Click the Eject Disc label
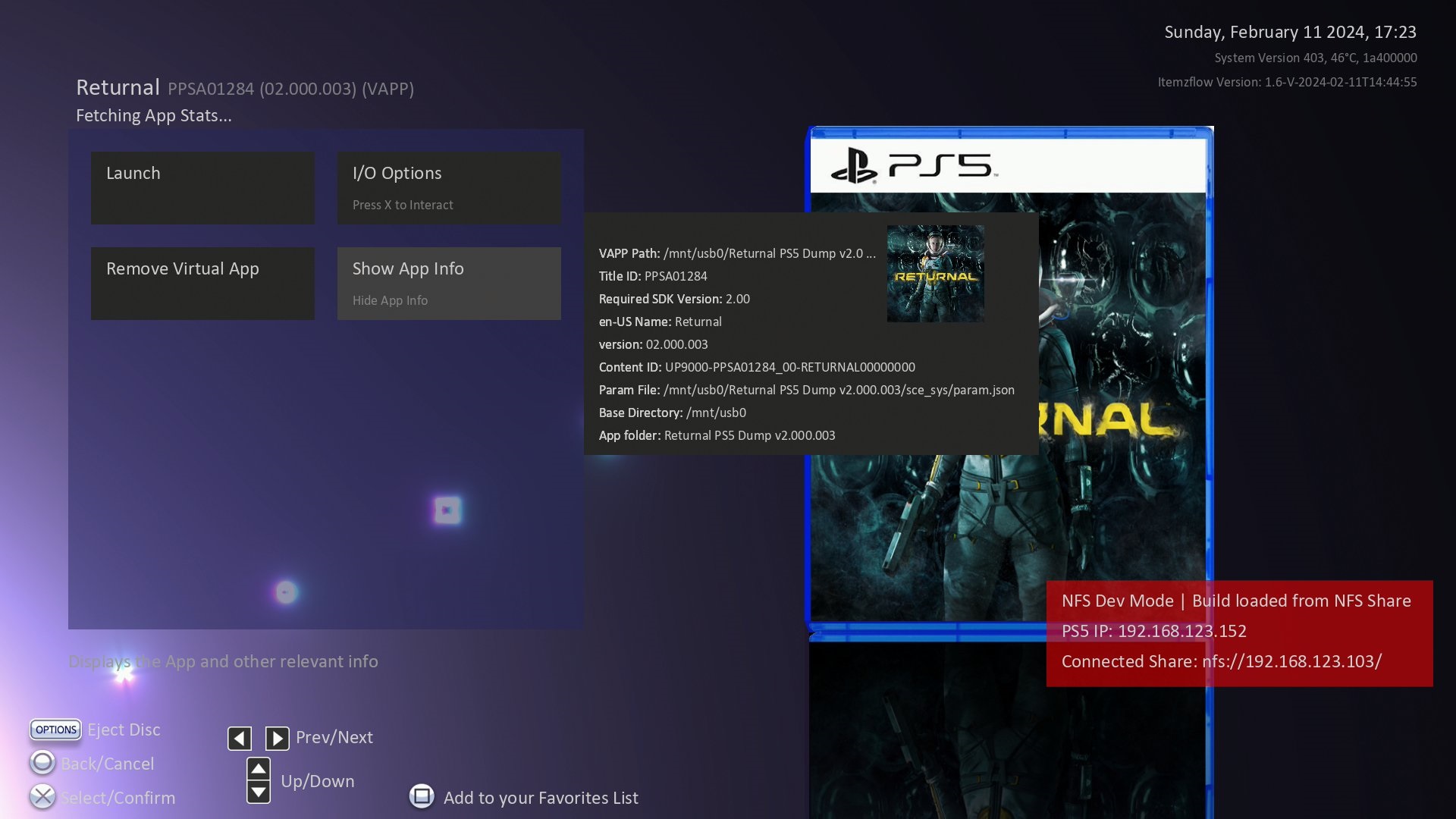 coord(124,730)
